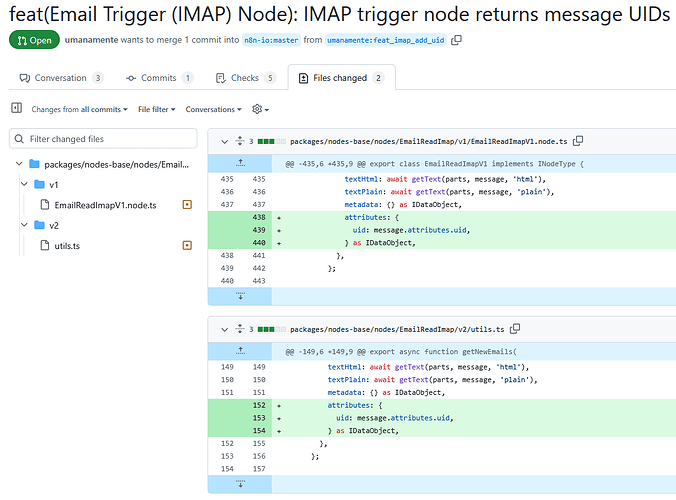Toggle the file tree sidebar
This screenshot has width=676, height=500.
point(16,108)
